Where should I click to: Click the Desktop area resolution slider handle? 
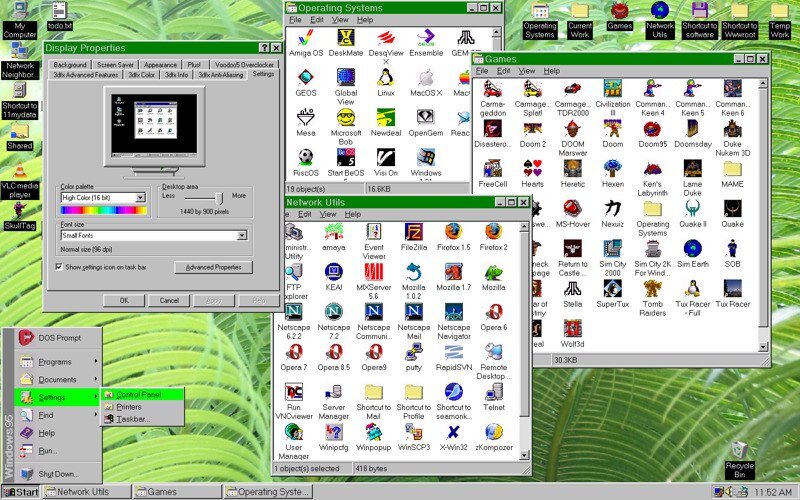pos(219,197)
